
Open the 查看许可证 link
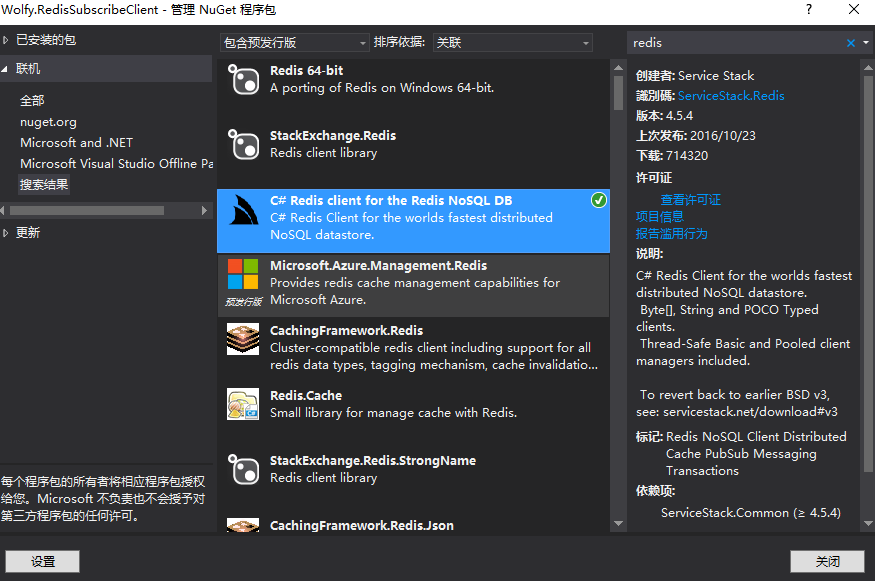691,200
